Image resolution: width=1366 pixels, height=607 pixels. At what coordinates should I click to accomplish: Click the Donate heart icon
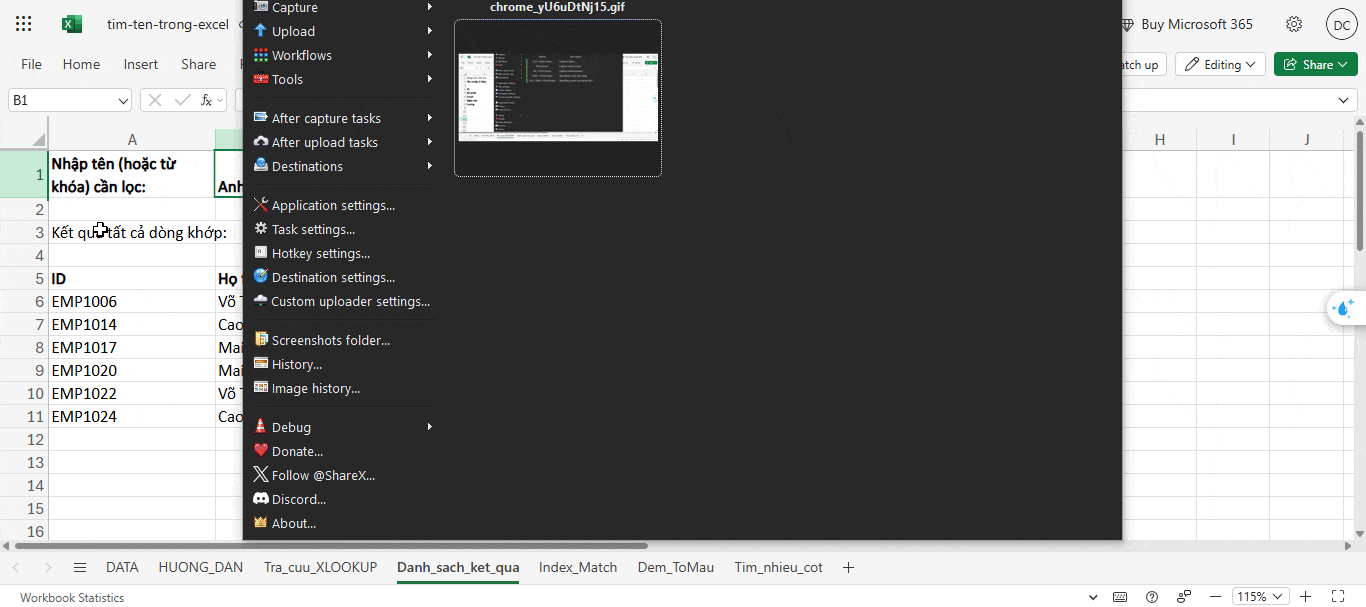click(x=261, y=451)
